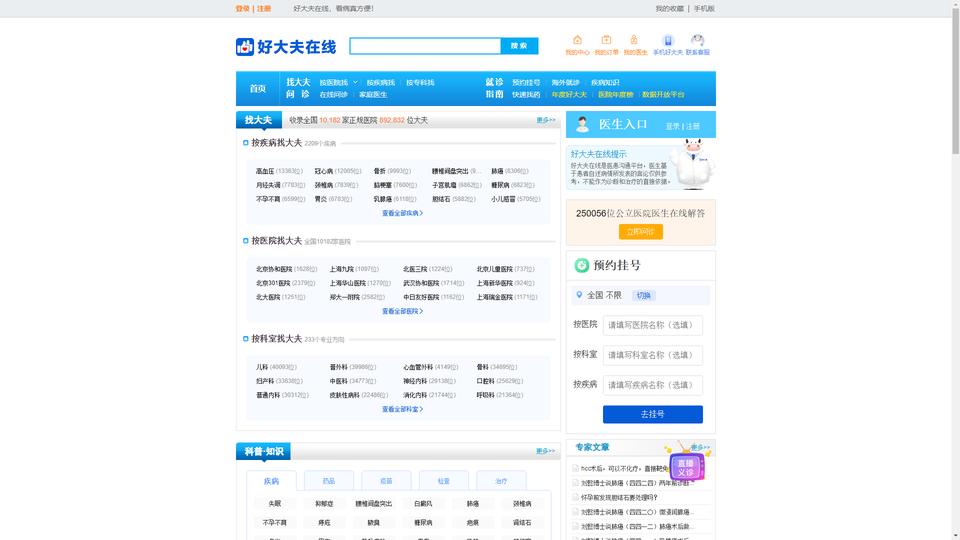Open the 上海华山医院 hospital link
Viewport: 960px width, 540px height.
(x=347, y=283)
